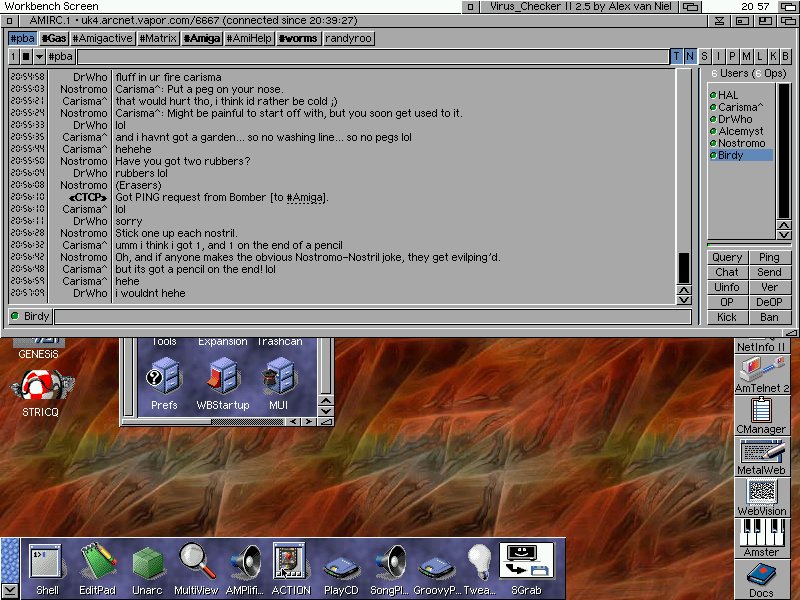Open the Unarc archive tool
The height and width of the screenshot is (600, 800).
pos(148,562)
